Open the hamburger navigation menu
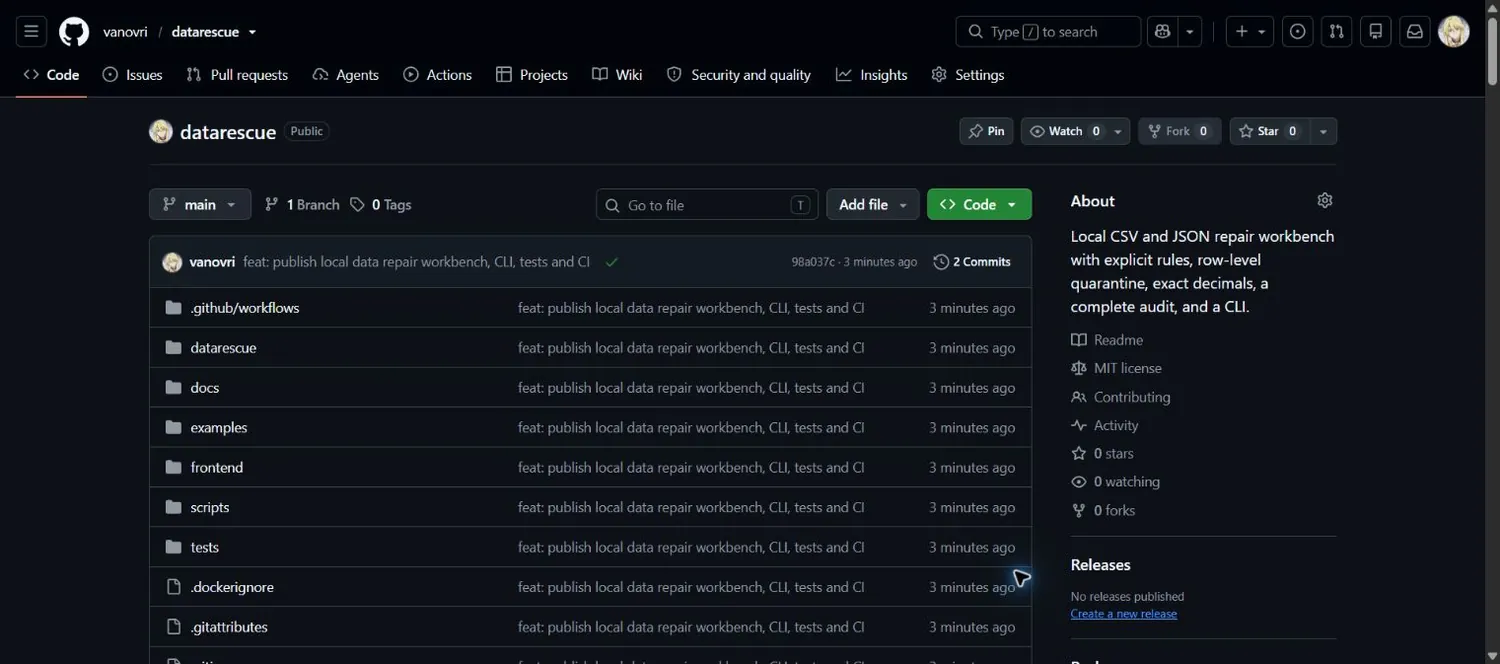The image size is (1500, 664). 31,32
